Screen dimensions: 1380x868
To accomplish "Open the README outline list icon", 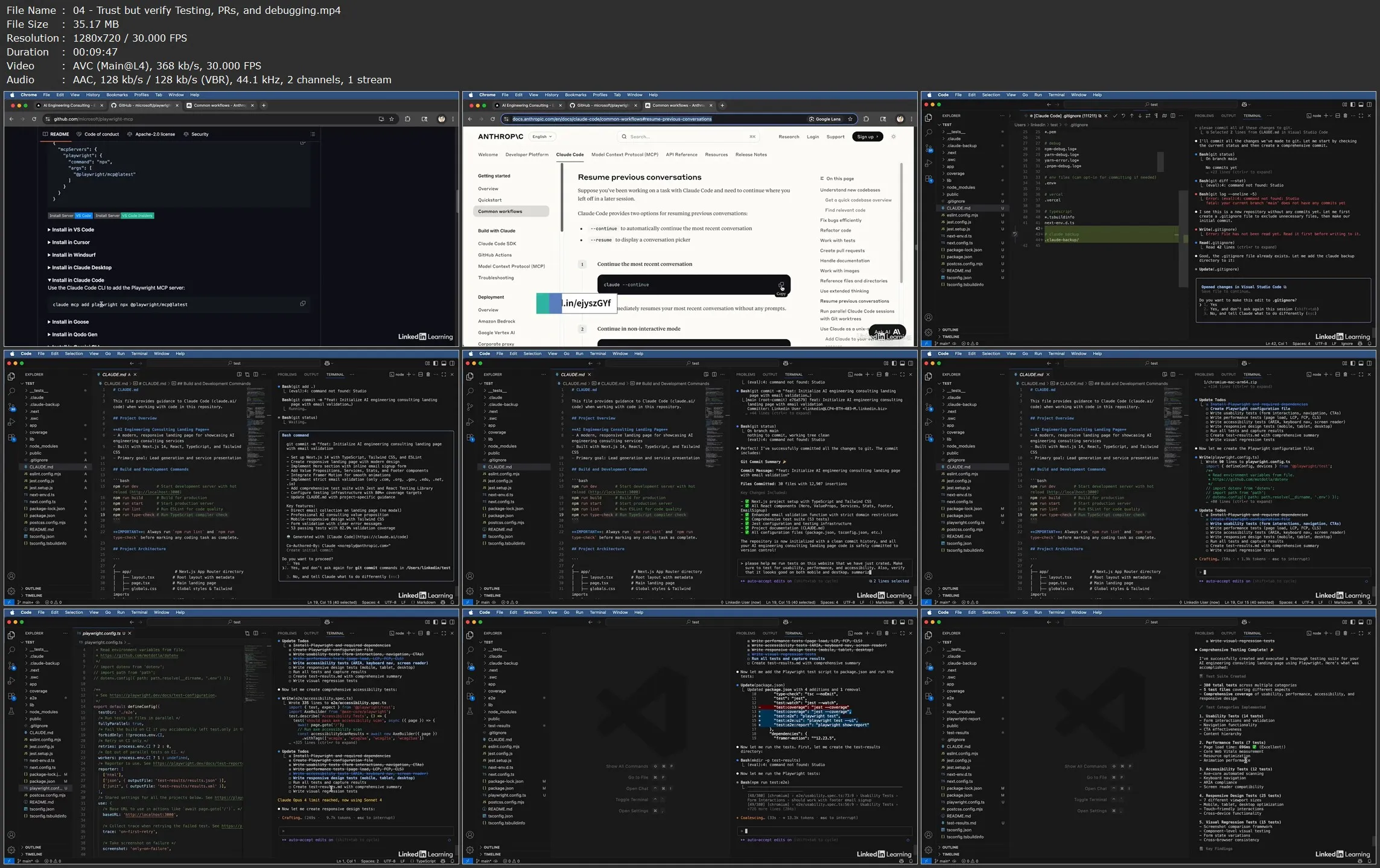I will point(313,134).
